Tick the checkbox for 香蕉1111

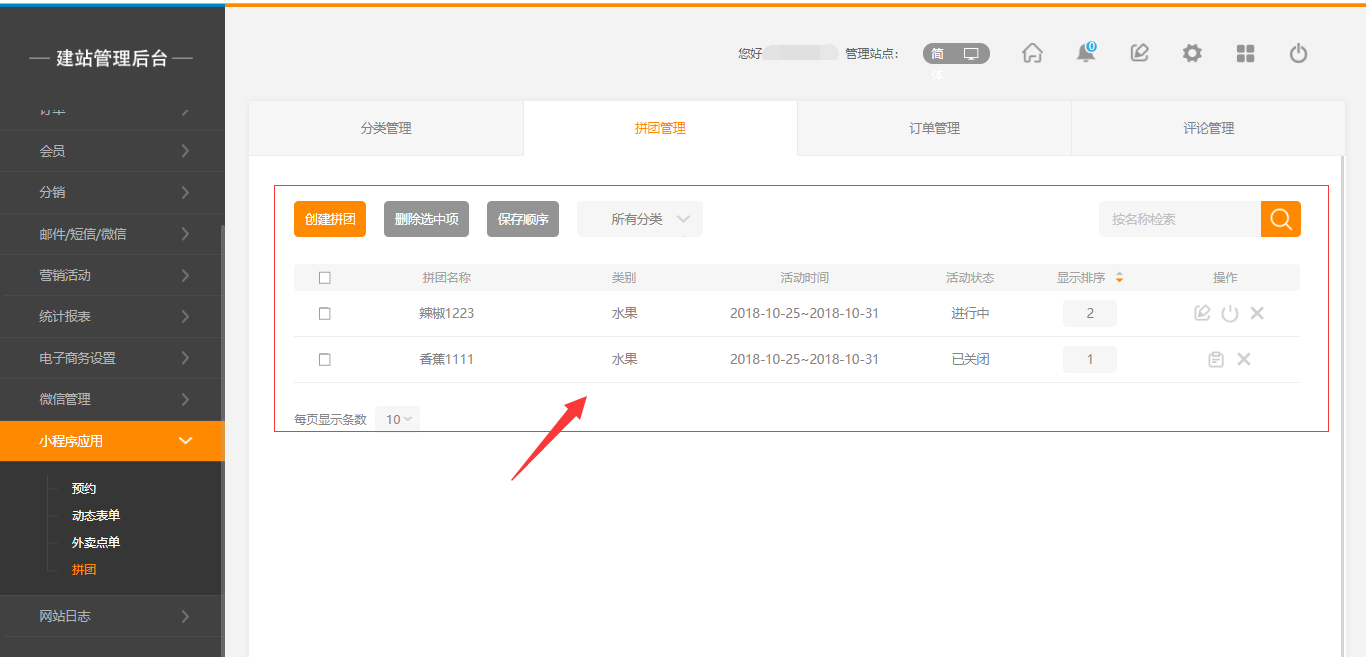(x=324, y=359)
